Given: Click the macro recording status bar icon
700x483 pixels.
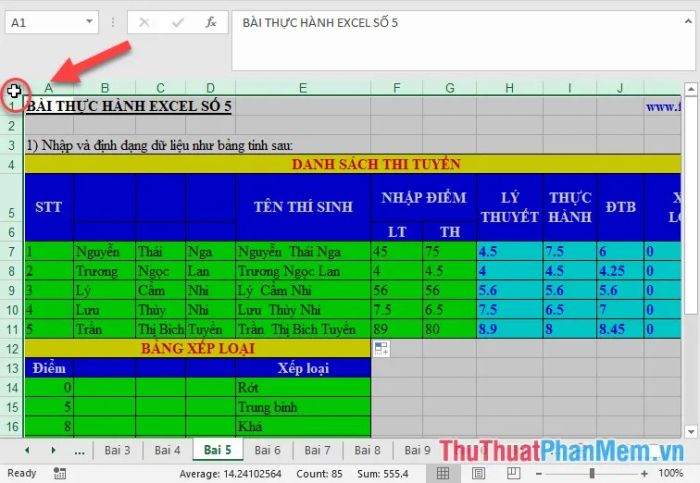Looking at the screenshot, I should click(x=59, y=473).
